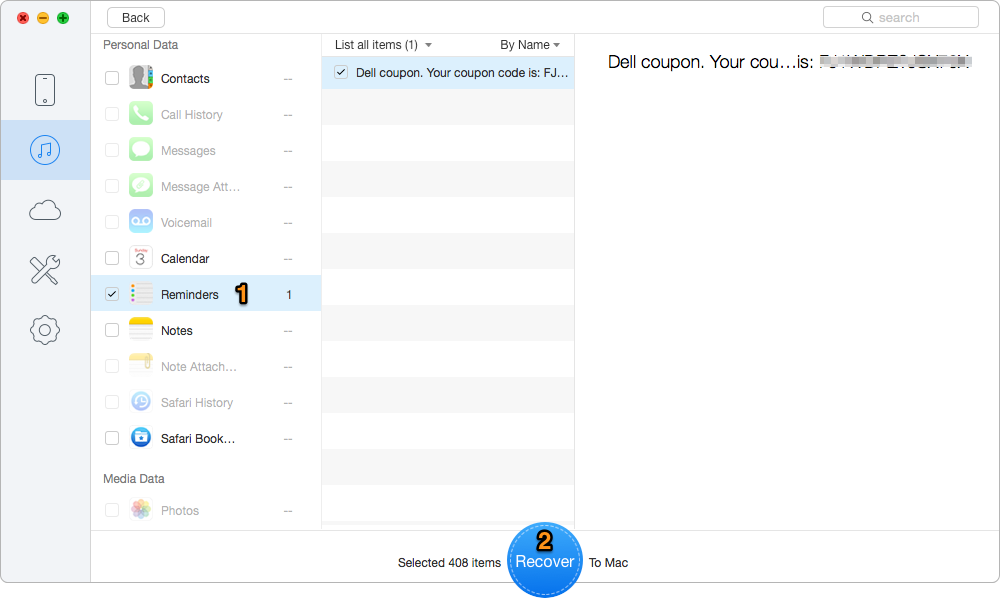This screenshot has width=1000, height=608.
Task: Click the blue Recover button
Action: pyautogui.click(x=545, y=560)
